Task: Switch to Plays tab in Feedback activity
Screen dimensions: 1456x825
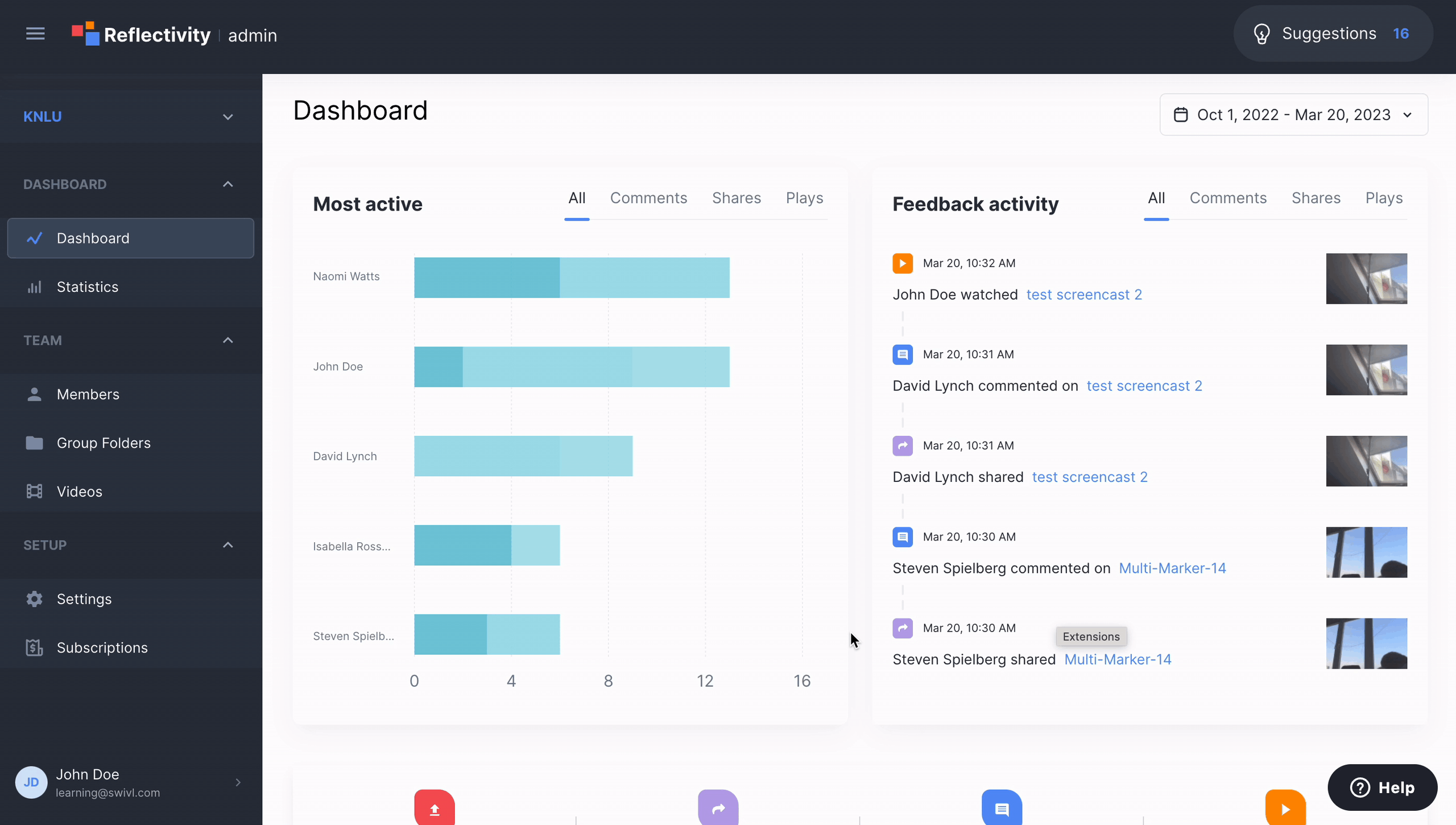Action: tap(1384, 198)
